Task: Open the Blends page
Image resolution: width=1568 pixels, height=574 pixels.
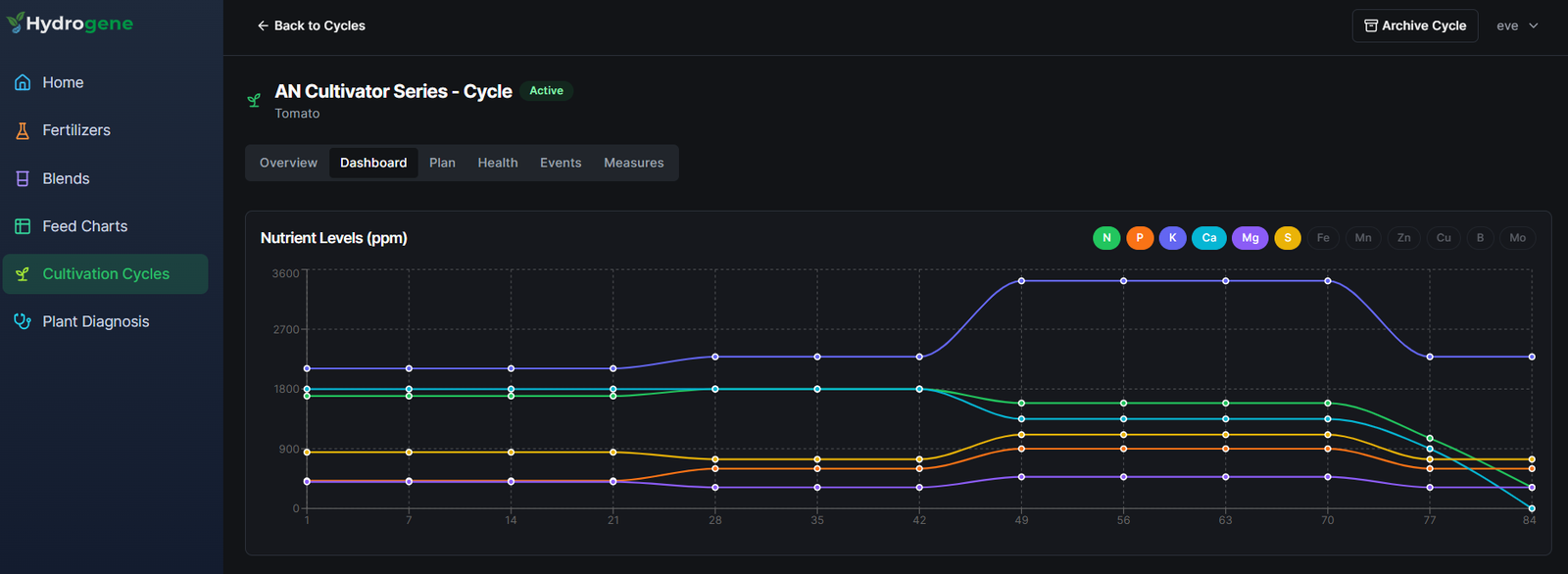Action: tap(106, 178)
